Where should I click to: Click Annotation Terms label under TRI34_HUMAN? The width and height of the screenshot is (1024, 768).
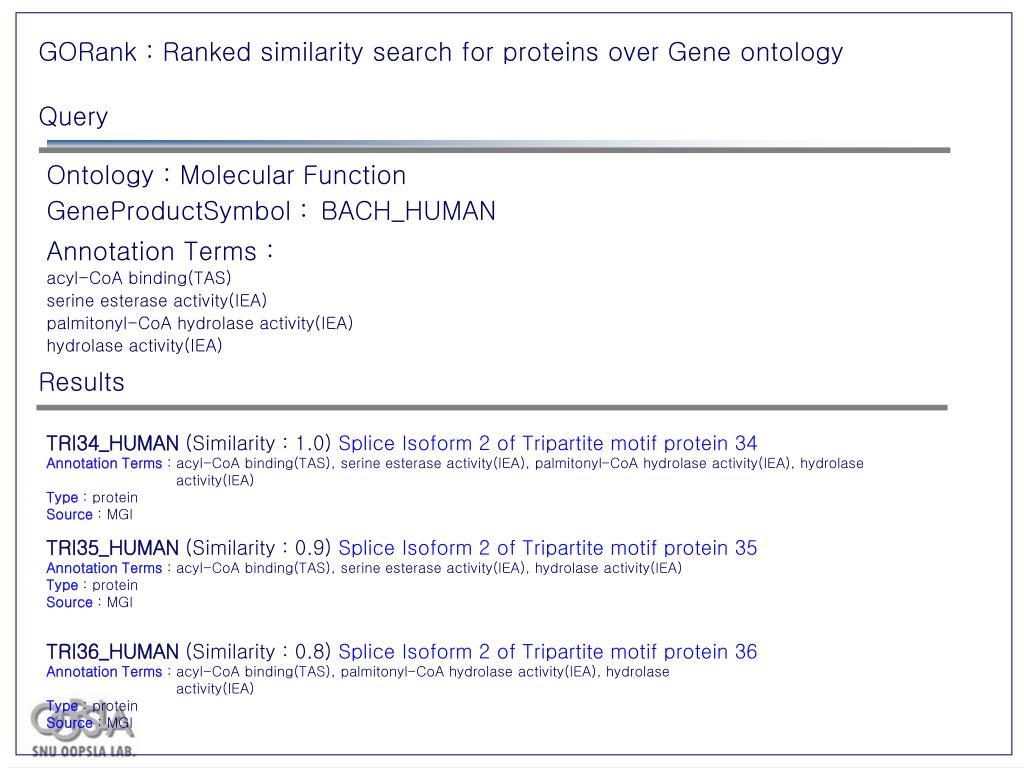pos(104,464)
